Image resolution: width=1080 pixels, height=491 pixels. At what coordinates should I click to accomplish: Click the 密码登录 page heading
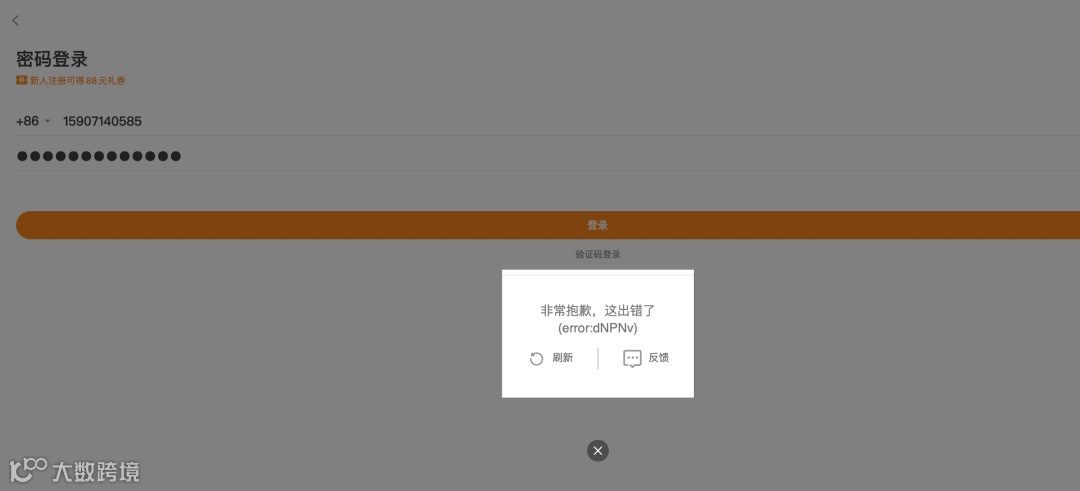52,59
